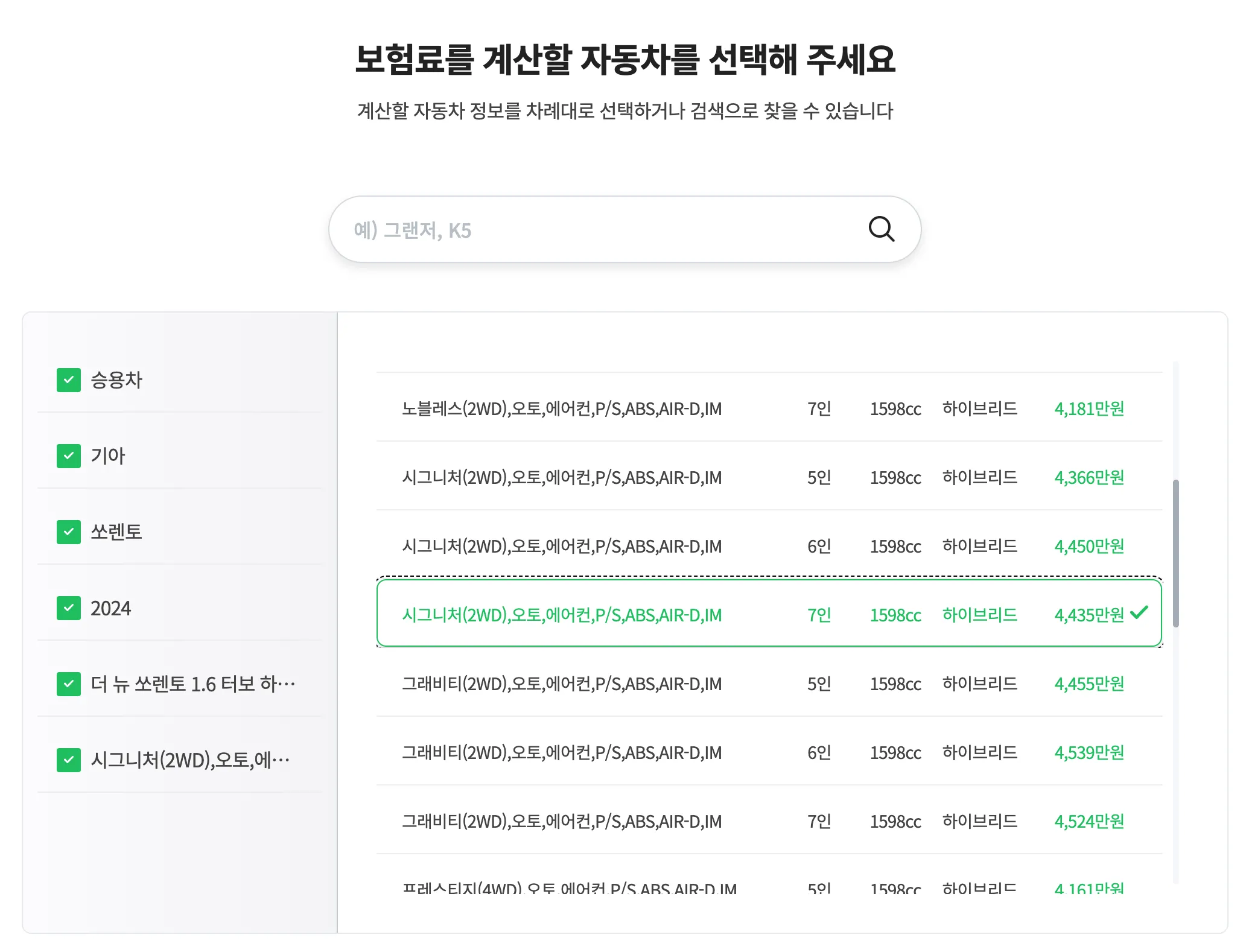Open the 쏘렌토 model selection step
Screen dimensions: 1249x952
pyautogui.click(x=118, y=532)
